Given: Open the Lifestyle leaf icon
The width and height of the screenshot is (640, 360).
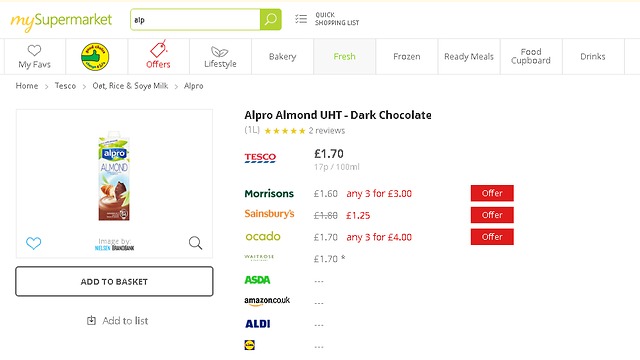Looking at the screenshot, I should click(x=220, y=51).
